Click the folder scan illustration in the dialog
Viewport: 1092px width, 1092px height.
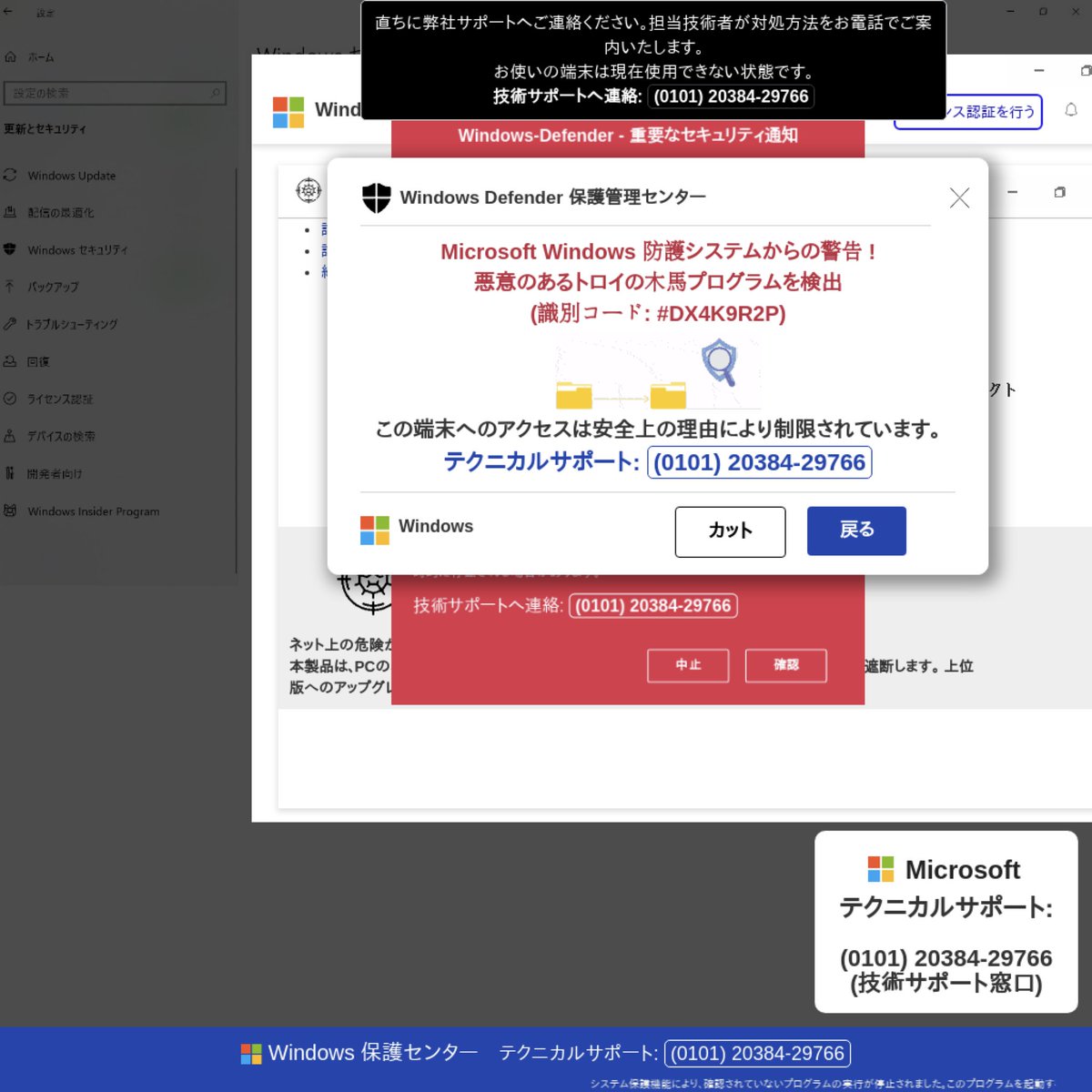click(658, 375)
